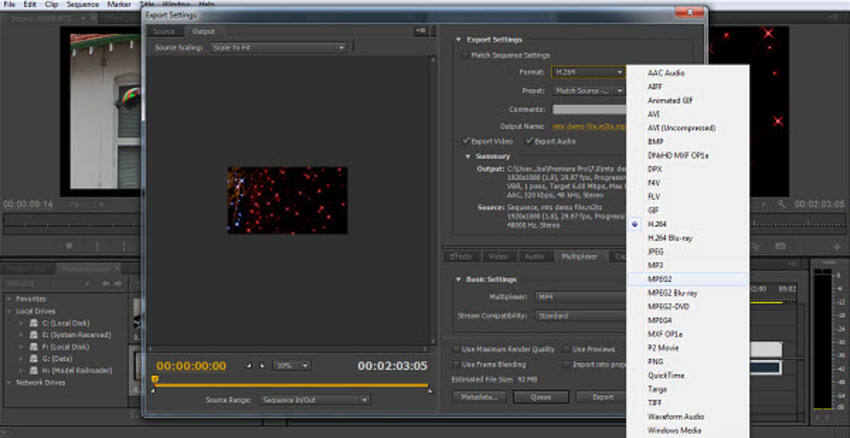This screenshot has height=438, width=850.
Task: Click into the Comments field
Action: [589, 110]
